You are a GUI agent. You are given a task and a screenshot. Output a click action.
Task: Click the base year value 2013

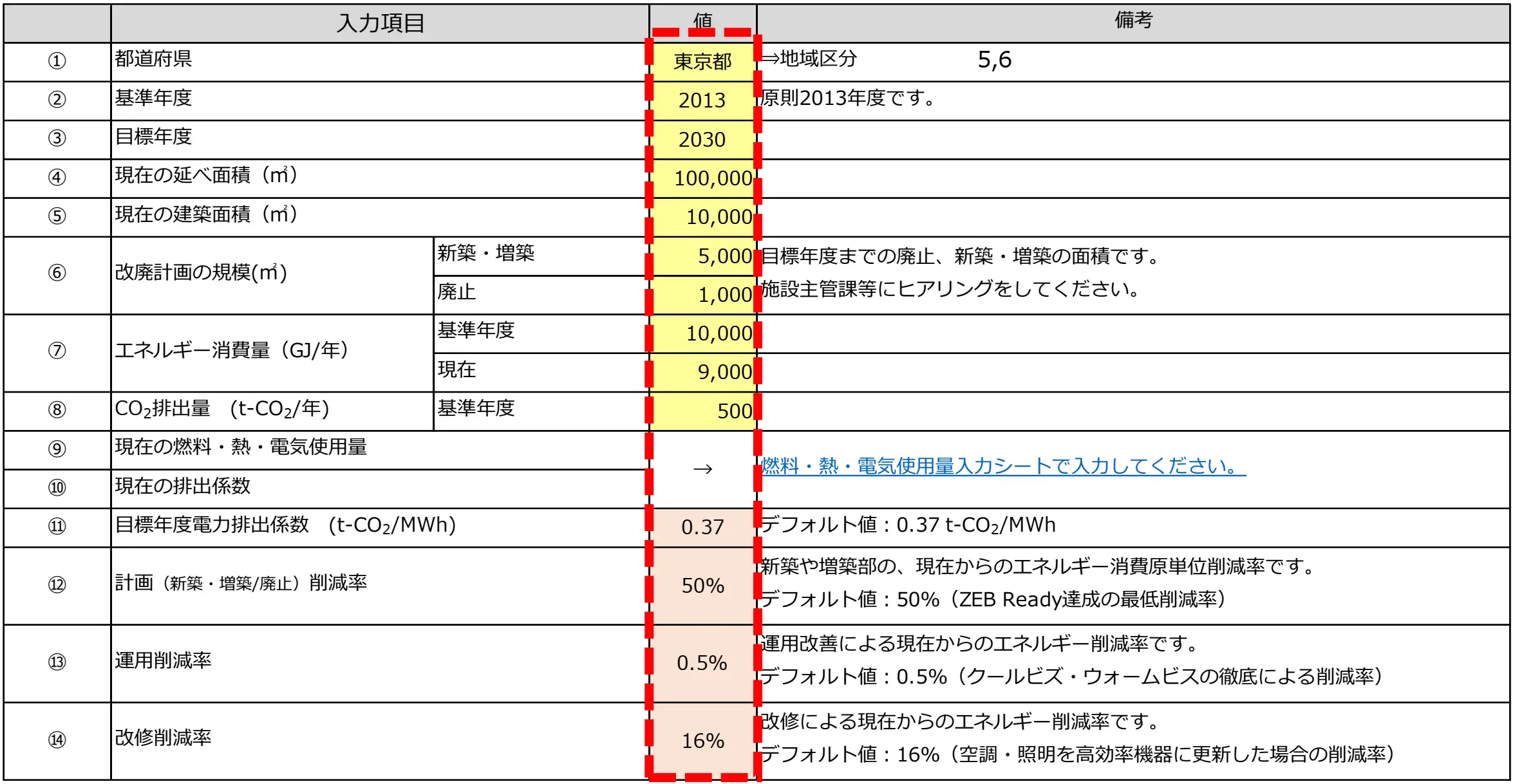[x=702, y=100]
